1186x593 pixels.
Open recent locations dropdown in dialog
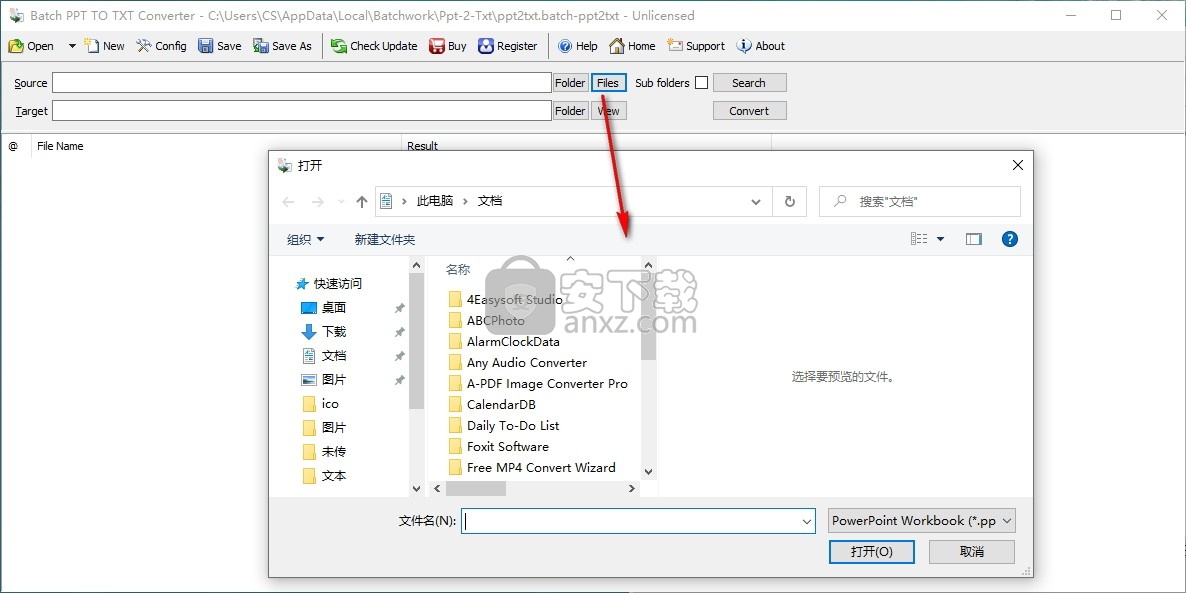tap(341, 201)
